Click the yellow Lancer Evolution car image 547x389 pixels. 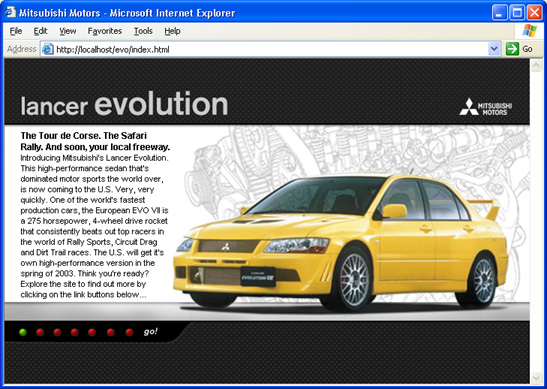(340, 242)
